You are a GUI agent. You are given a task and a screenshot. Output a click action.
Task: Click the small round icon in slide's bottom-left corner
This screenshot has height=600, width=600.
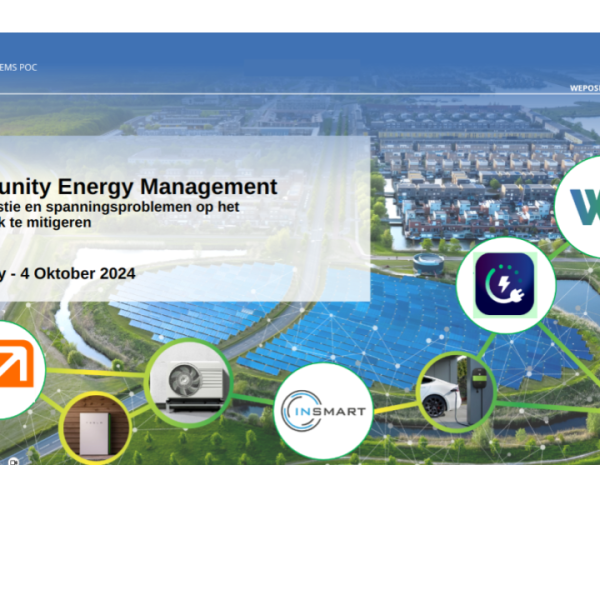[x=13, y=462]
